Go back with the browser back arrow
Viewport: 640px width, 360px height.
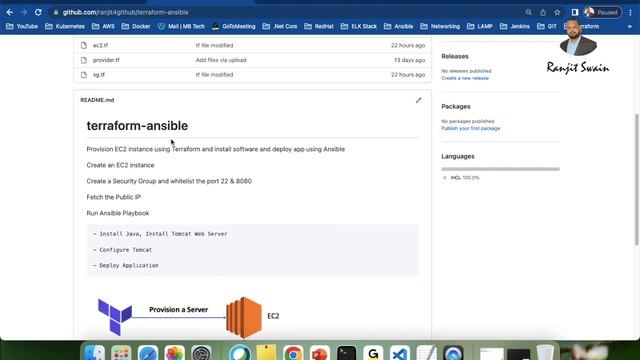[10, 12]
